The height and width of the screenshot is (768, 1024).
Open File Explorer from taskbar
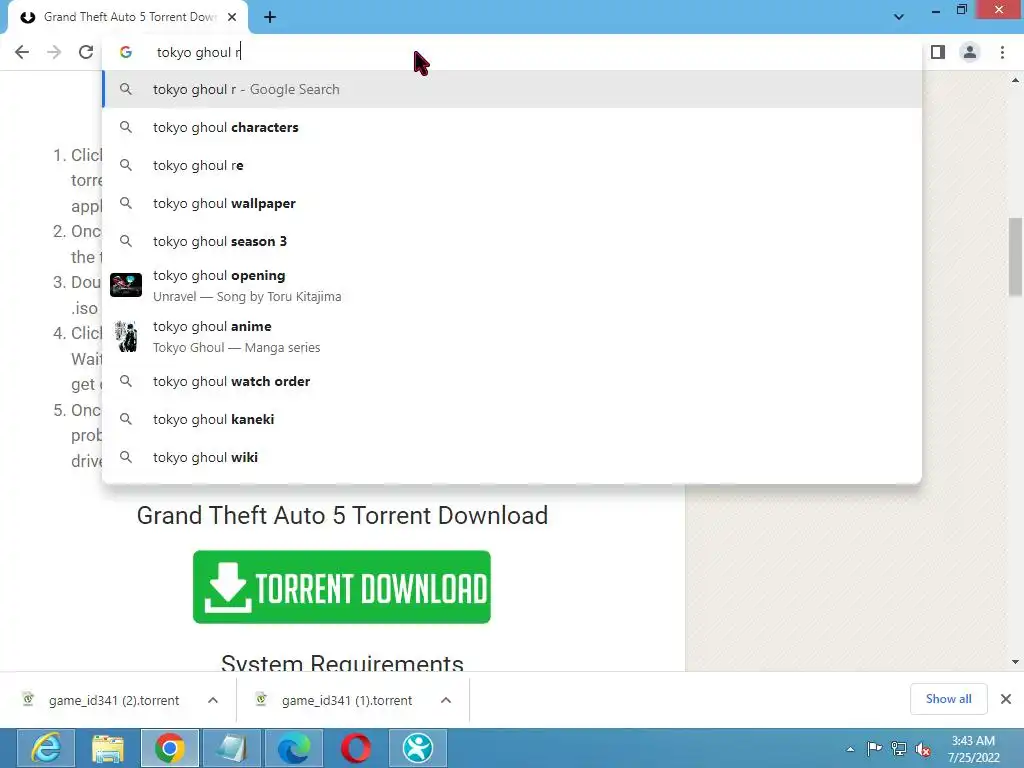pyautogui.click(x=108, y=748)
